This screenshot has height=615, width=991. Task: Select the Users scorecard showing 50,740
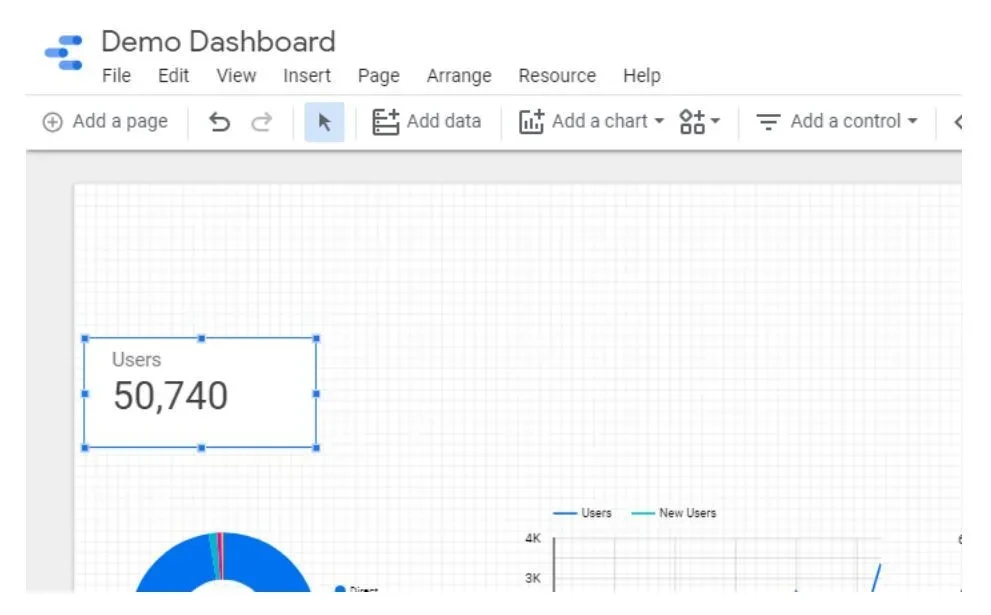tap(200, 393)
